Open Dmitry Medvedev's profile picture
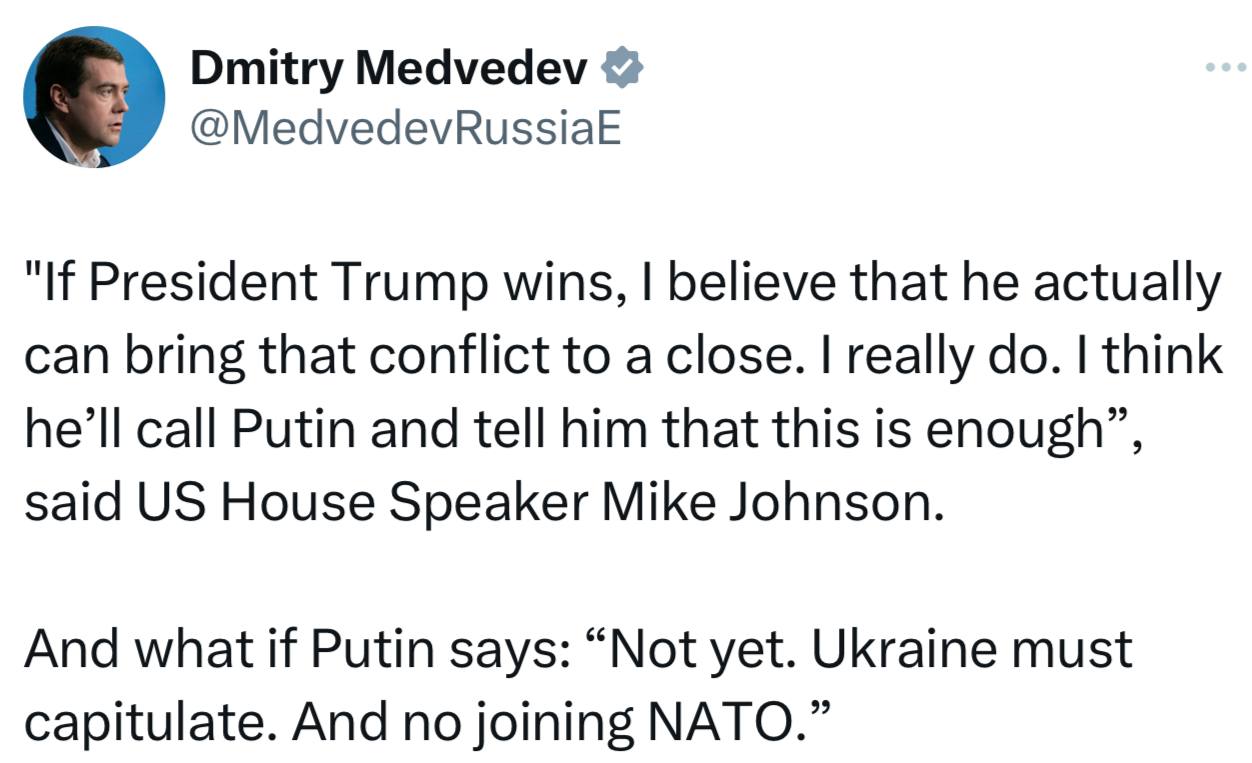Screen dimensions: 1252x763 click(x=95, y=96)
